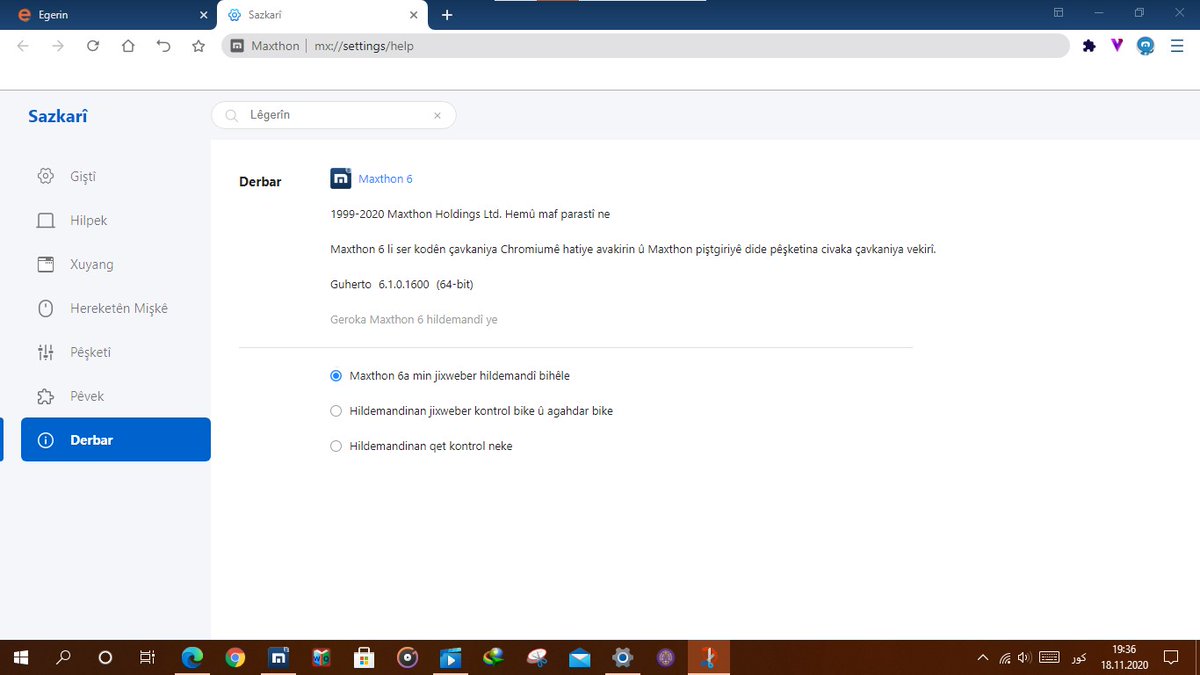Show hidden system tray icons
This screenshot has height=675, width=1200.
(983, 657)
